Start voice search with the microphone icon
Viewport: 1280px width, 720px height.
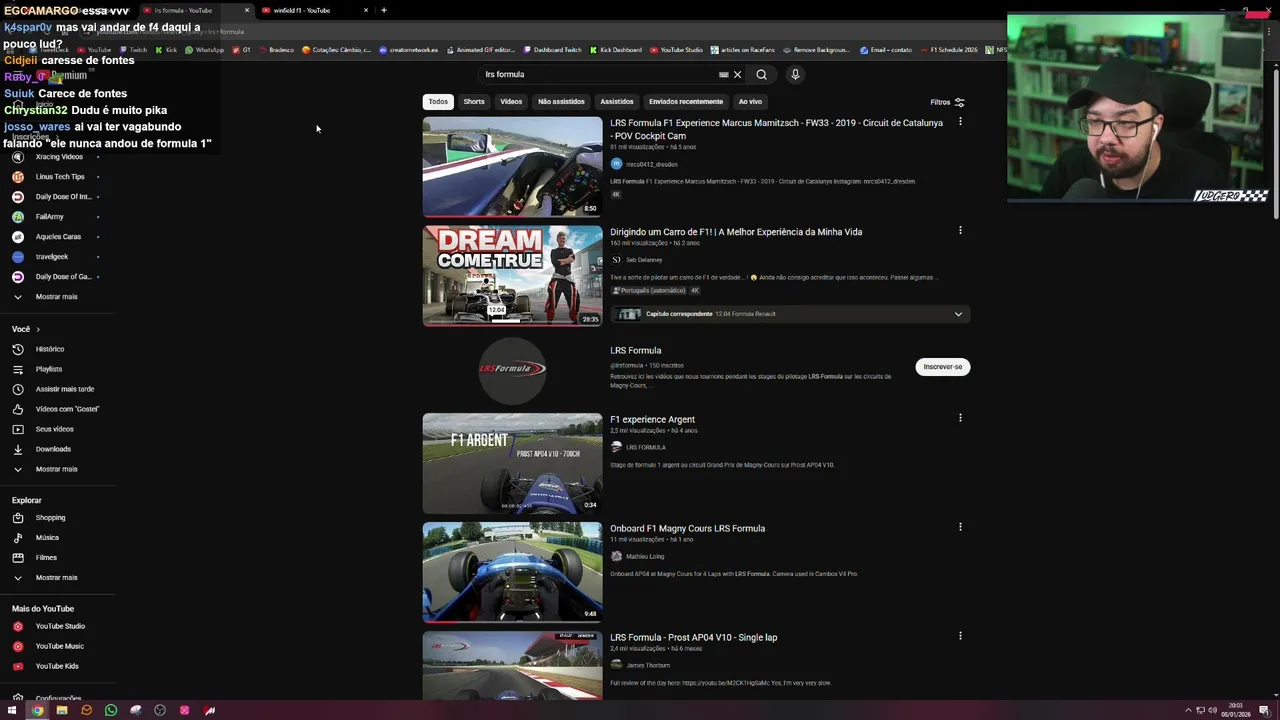click(x=795, y=74)
